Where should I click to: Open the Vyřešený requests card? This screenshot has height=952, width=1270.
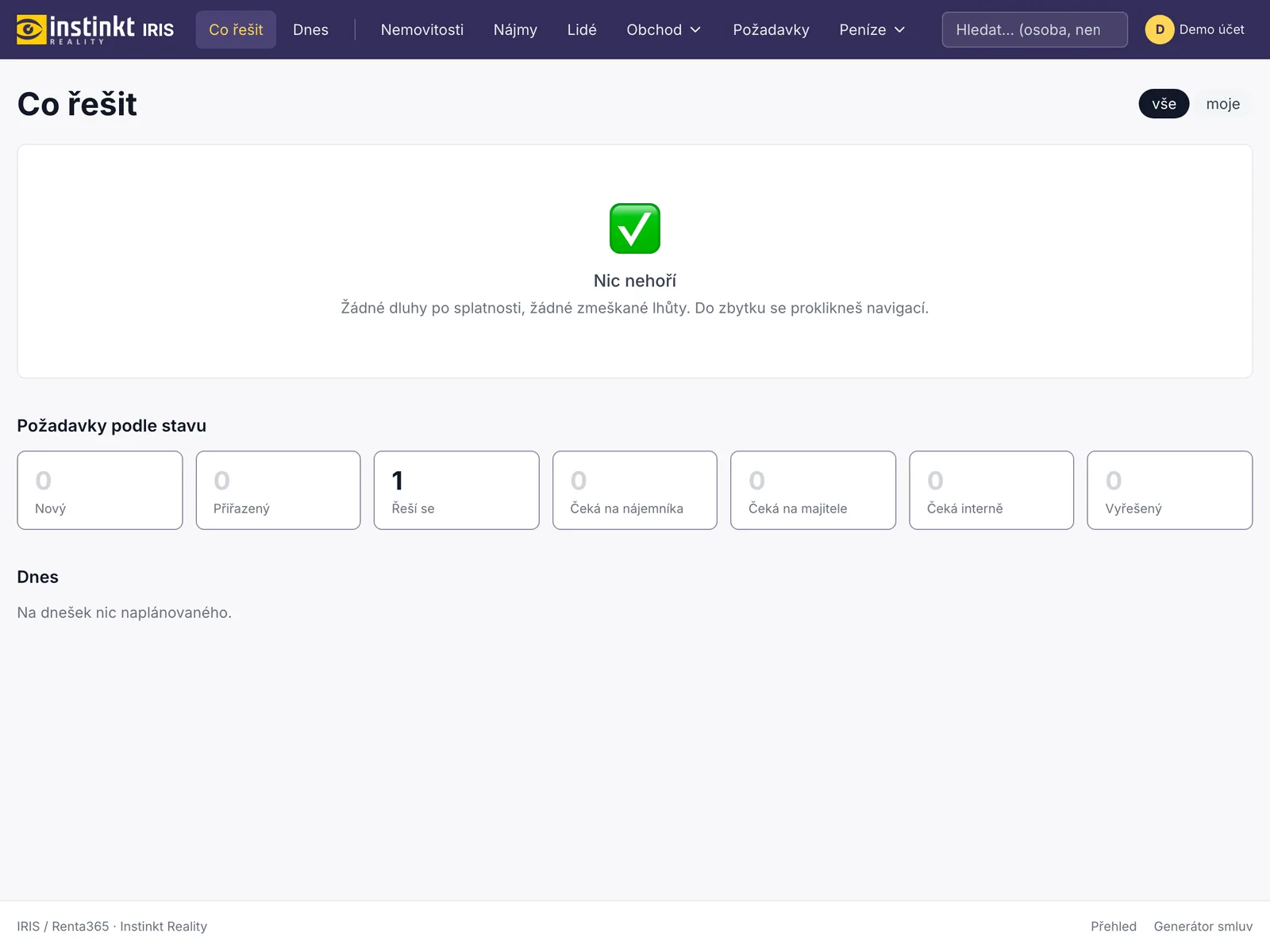pyautogui.click(x=1170, y=490)
